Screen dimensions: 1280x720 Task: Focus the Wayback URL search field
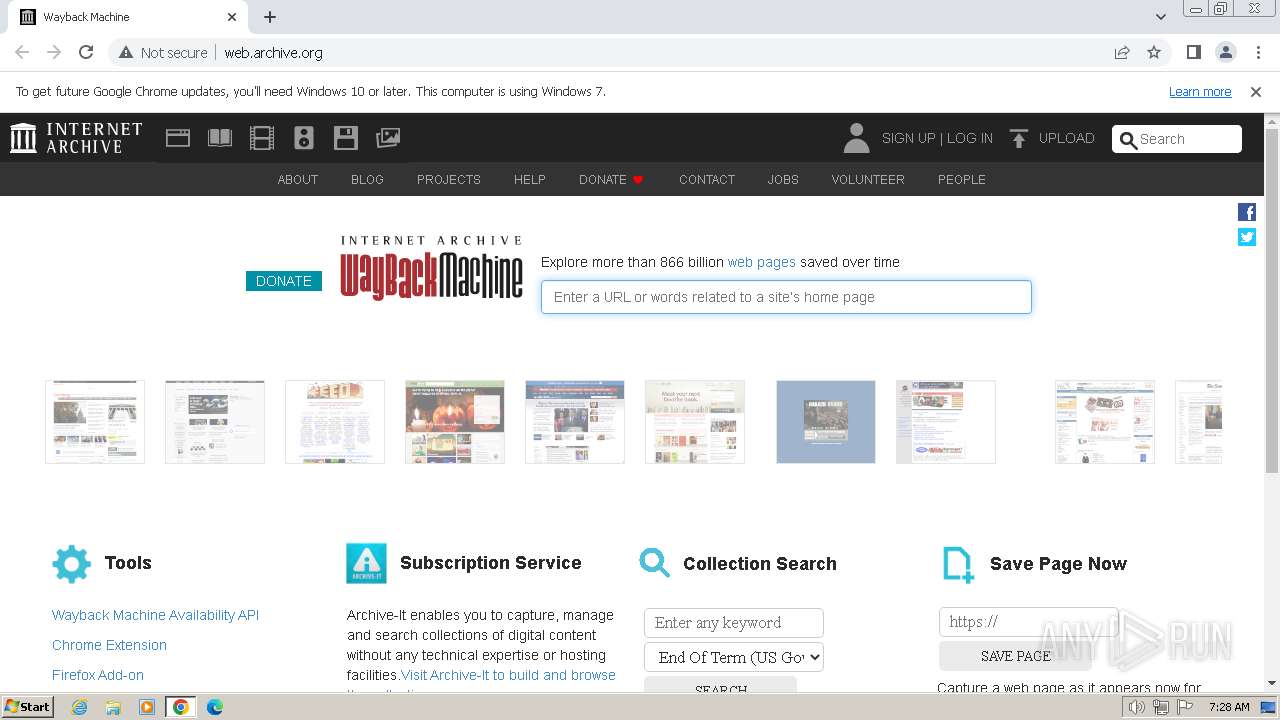pos(786,297)
